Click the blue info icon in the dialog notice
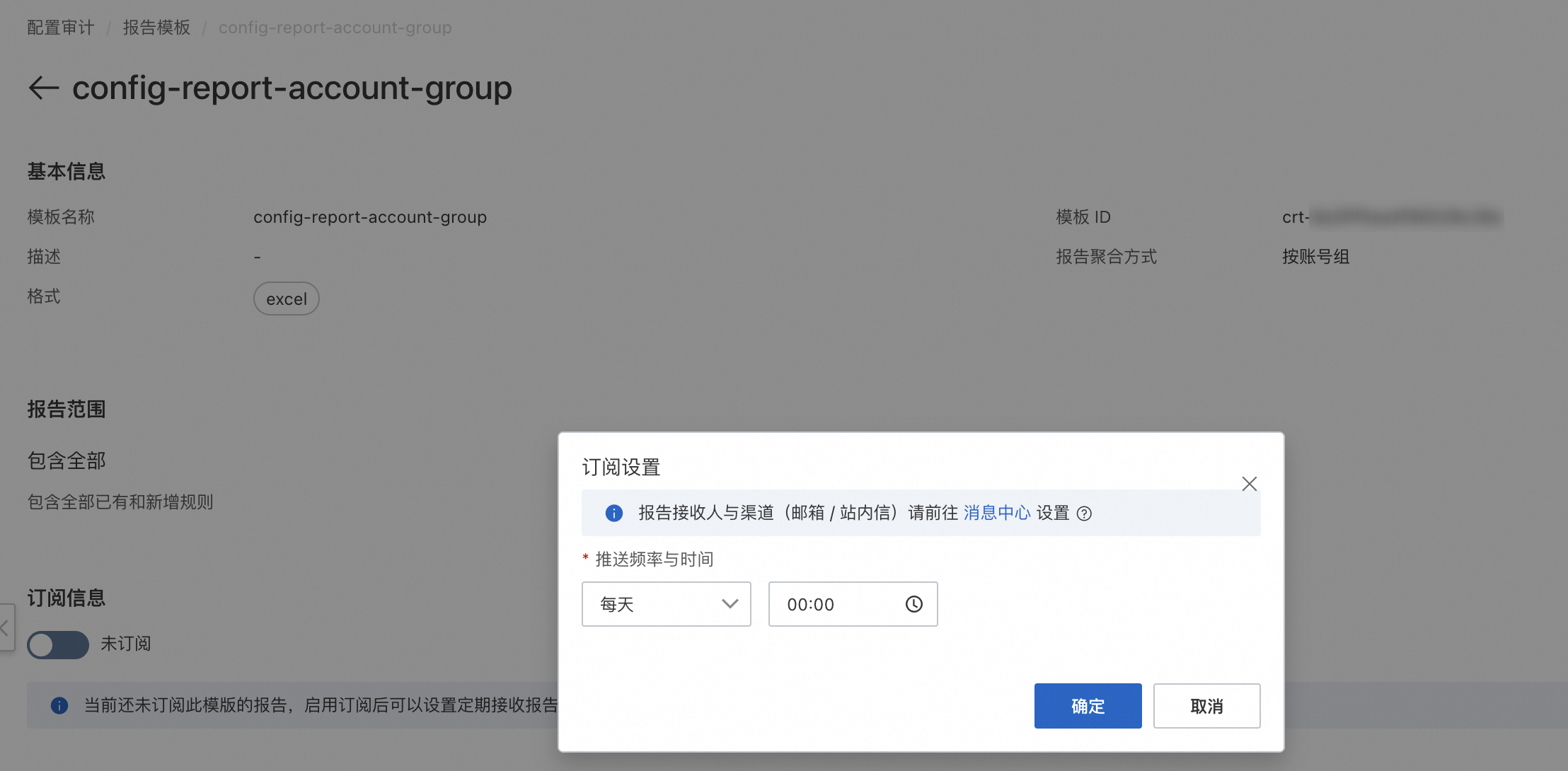The image size is (1568, 771). pyautogui.click(x=613, y=514)
